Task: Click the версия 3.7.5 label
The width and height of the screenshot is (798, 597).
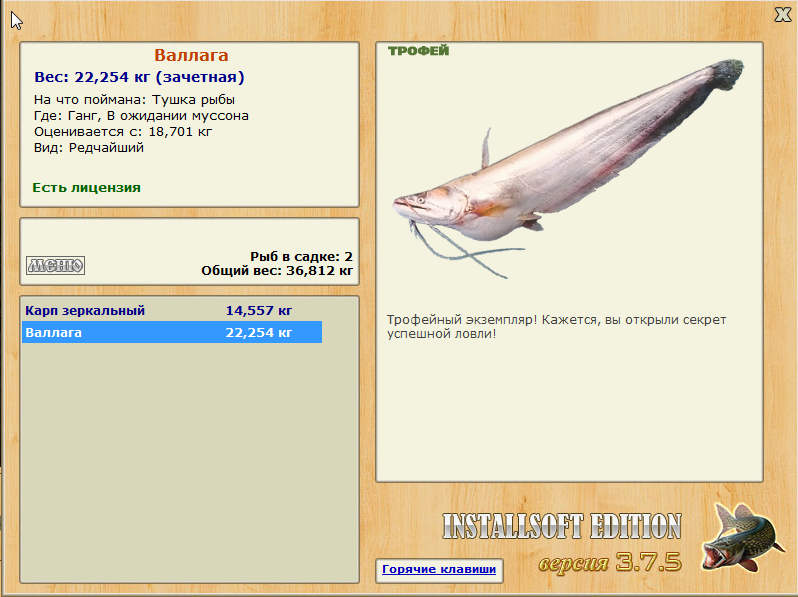Action: point(610,562)
